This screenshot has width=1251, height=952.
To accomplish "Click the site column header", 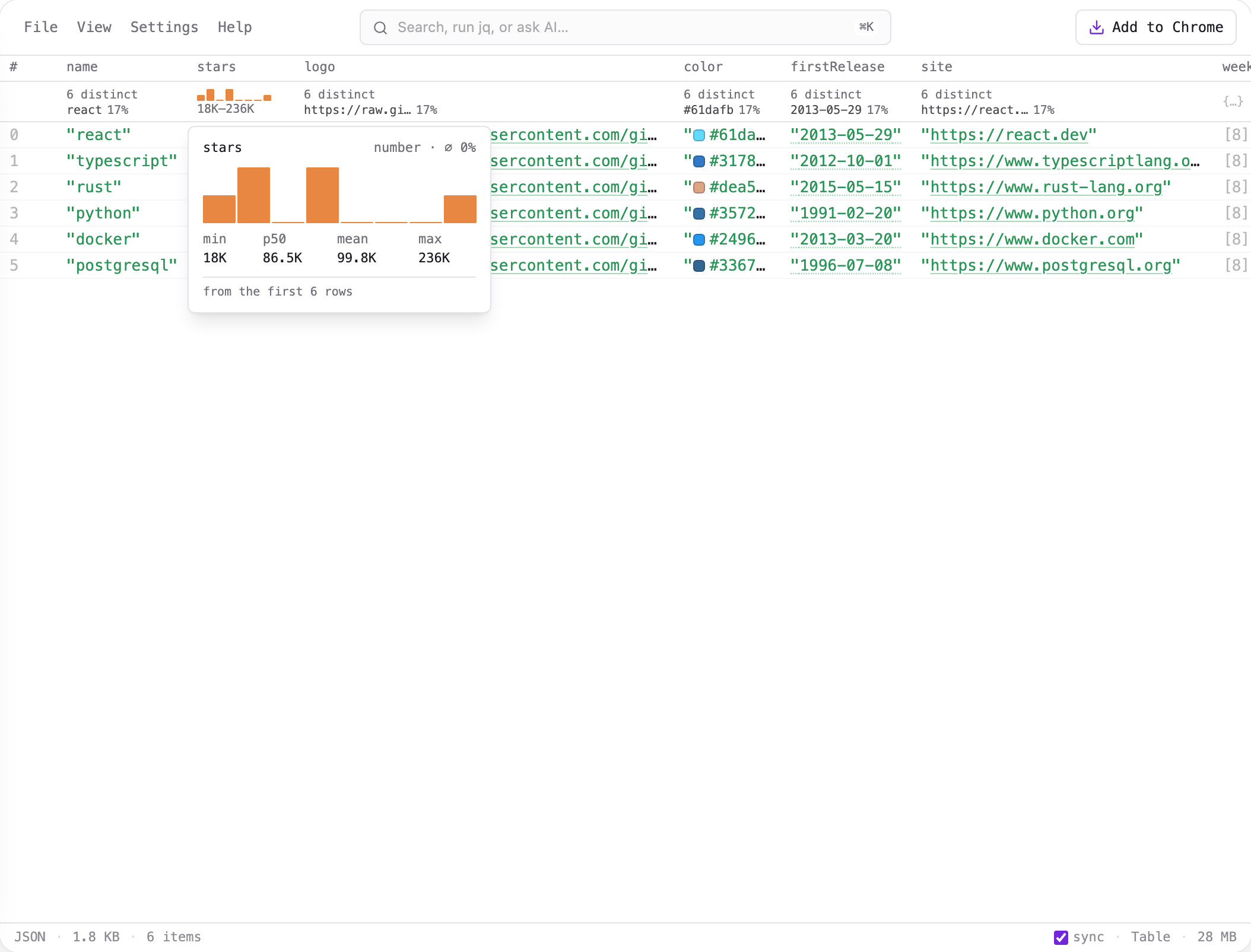I will point(936,67).
